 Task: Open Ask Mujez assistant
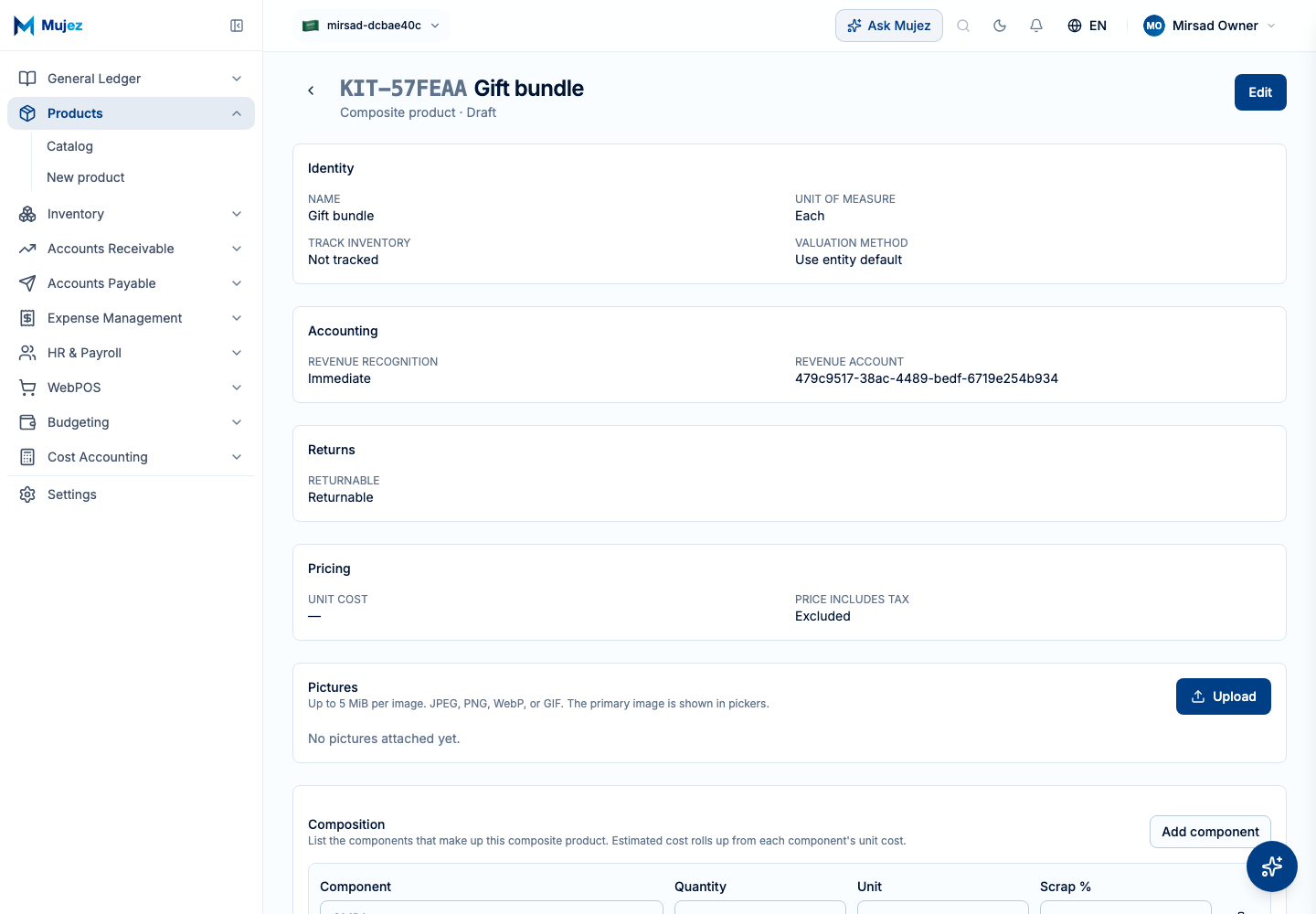[889, 26]
